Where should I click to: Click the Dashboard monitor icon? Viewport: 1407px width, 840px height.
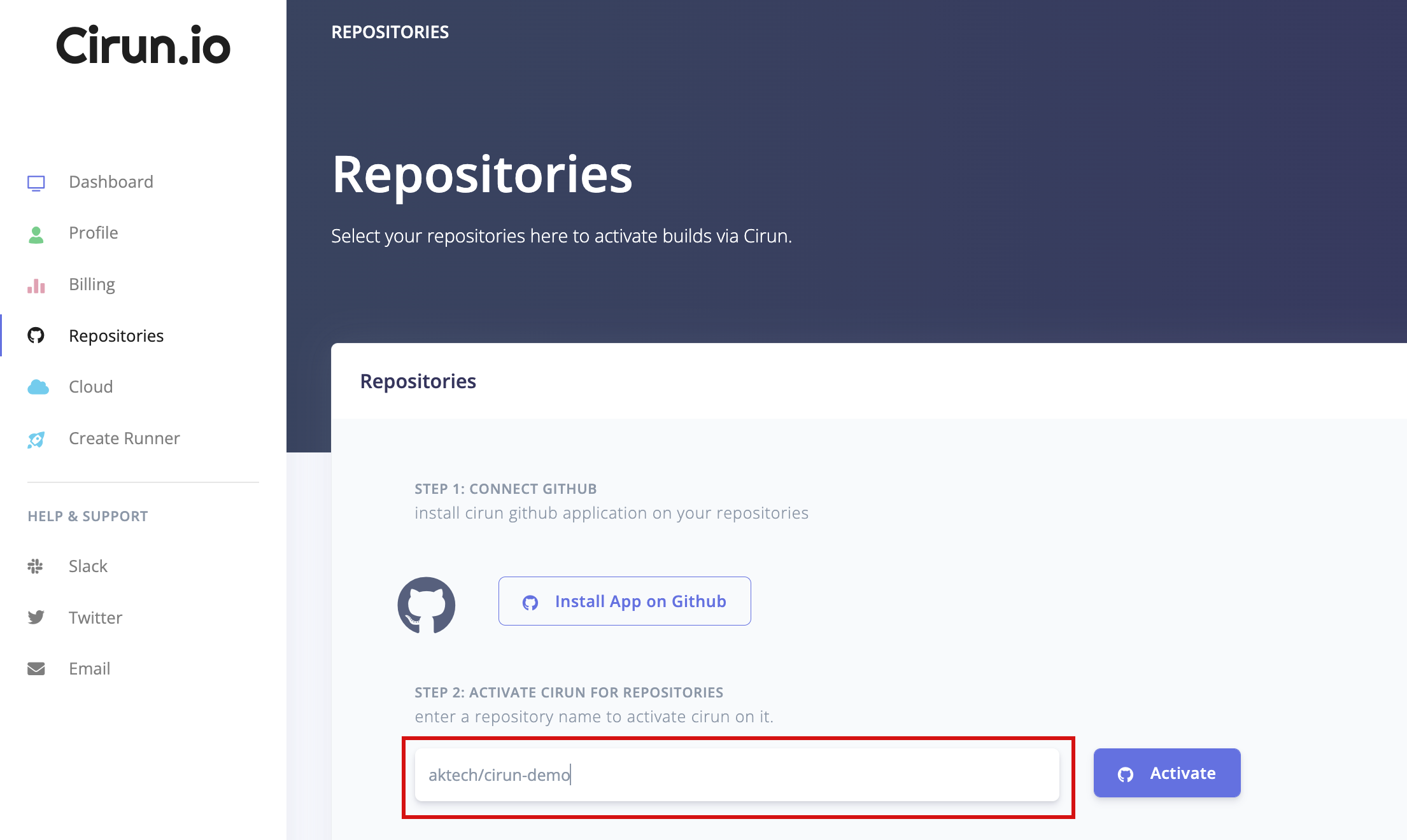point(36,182)
